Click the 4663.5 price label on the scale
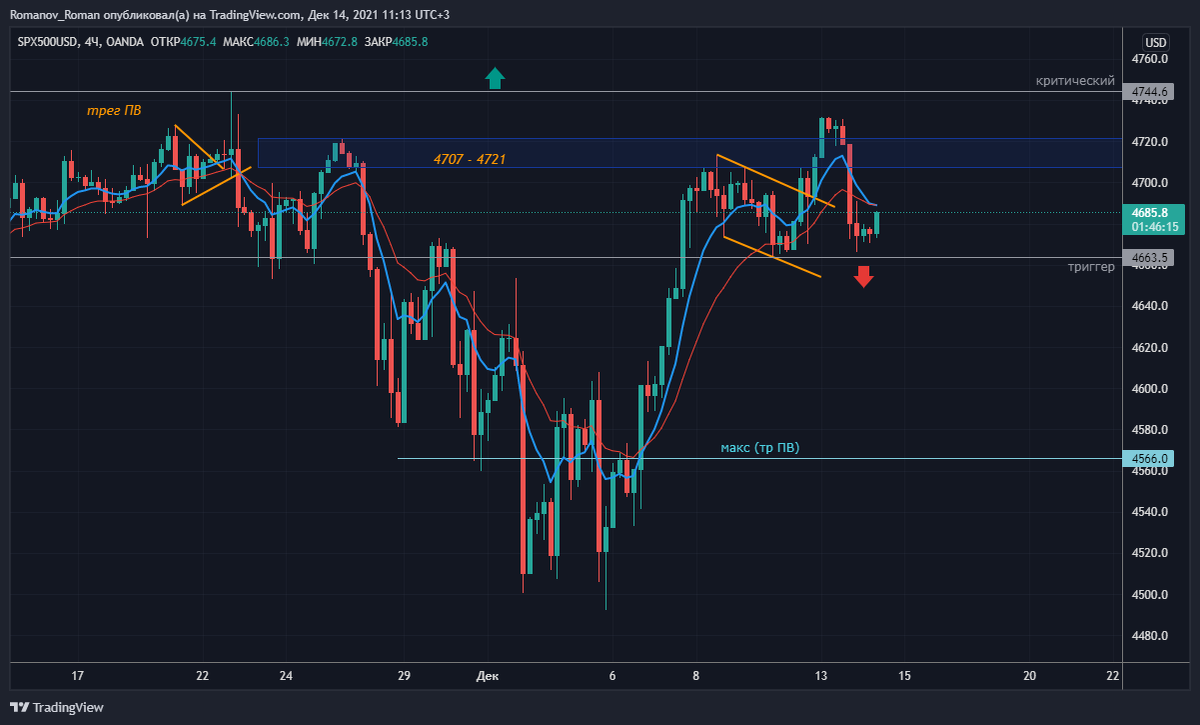The width and height of the screenshot is (1200, 725). click(x=1148, y=257)
